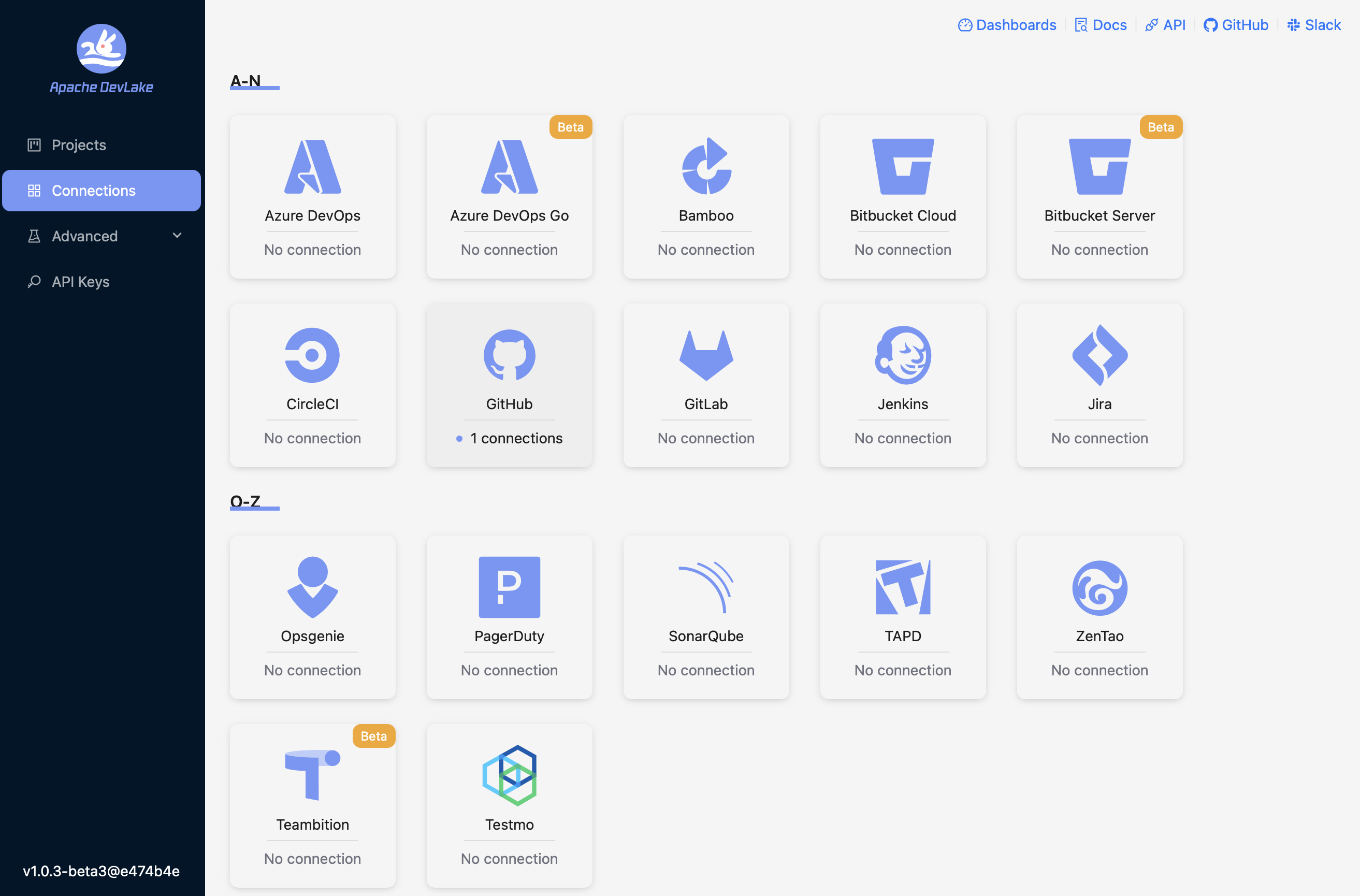The image size is (1360, 896).
Task: Click the '1 connections' status on GitHub
Action: [509, 438]
